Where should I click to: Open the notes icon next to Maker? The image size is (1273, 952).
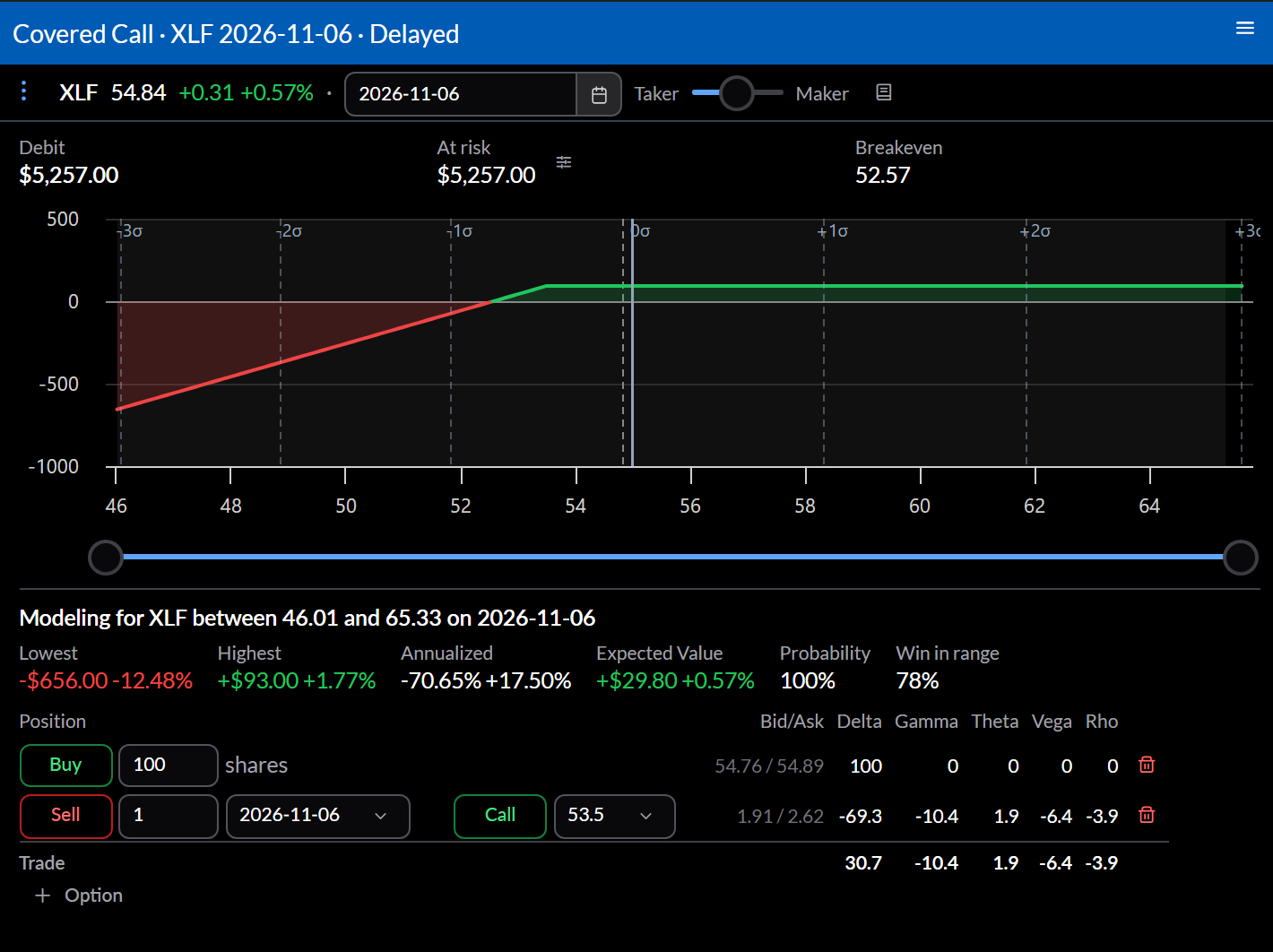(883, 92)
